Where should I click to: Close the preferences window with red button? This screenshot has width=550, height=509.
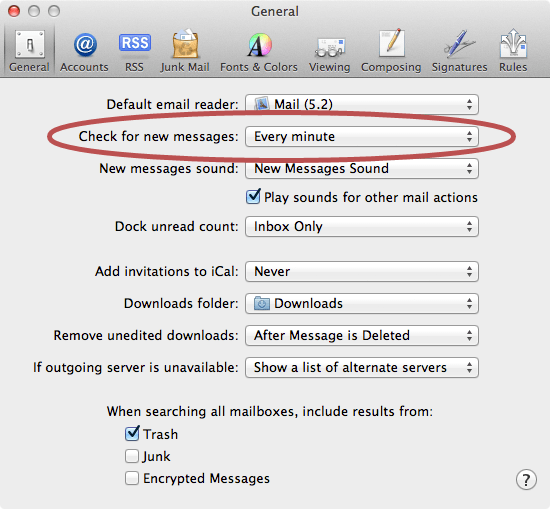(14, 11)
